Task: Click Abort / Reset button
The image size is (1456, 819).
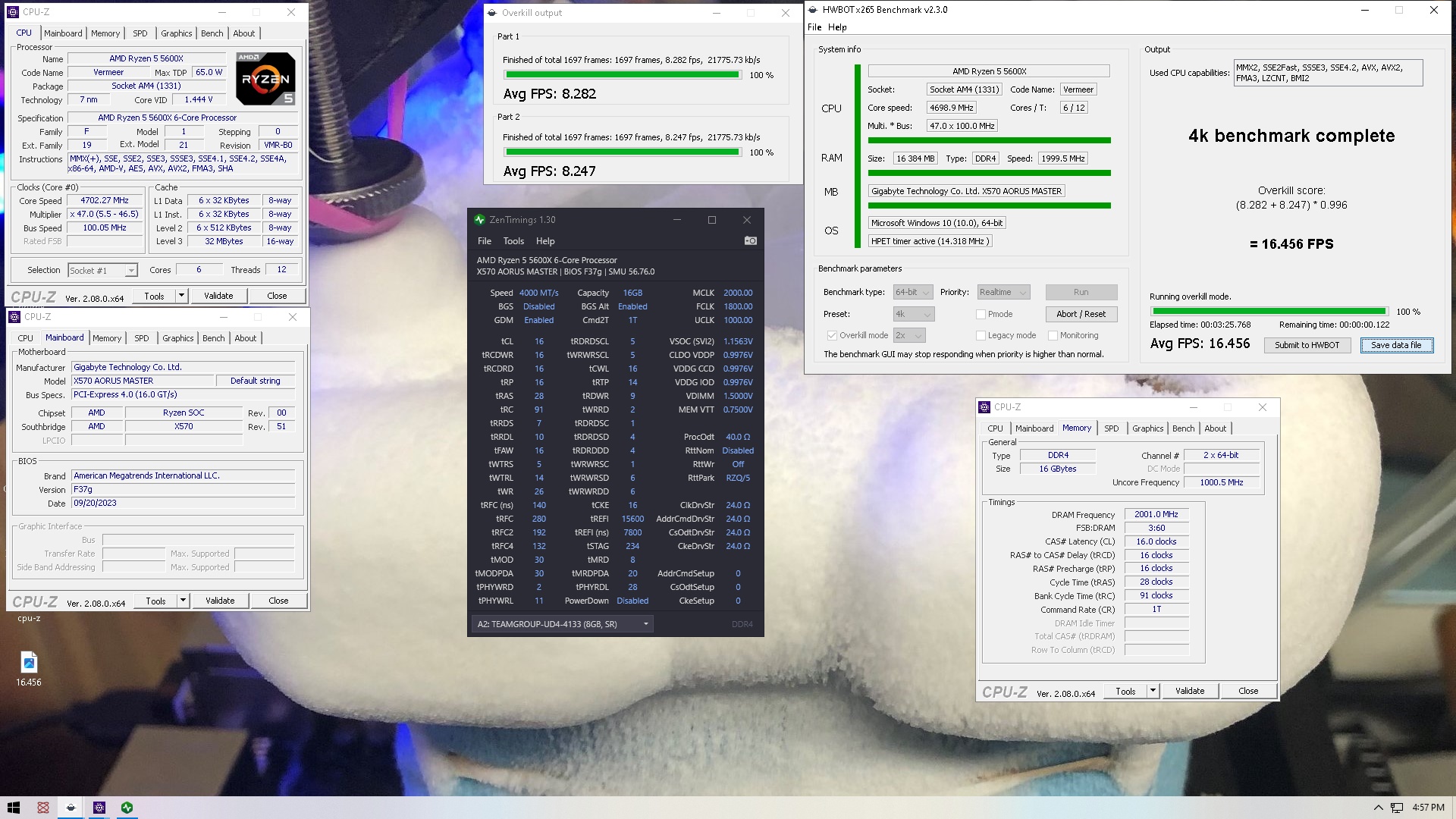Action: point(1081,314)
